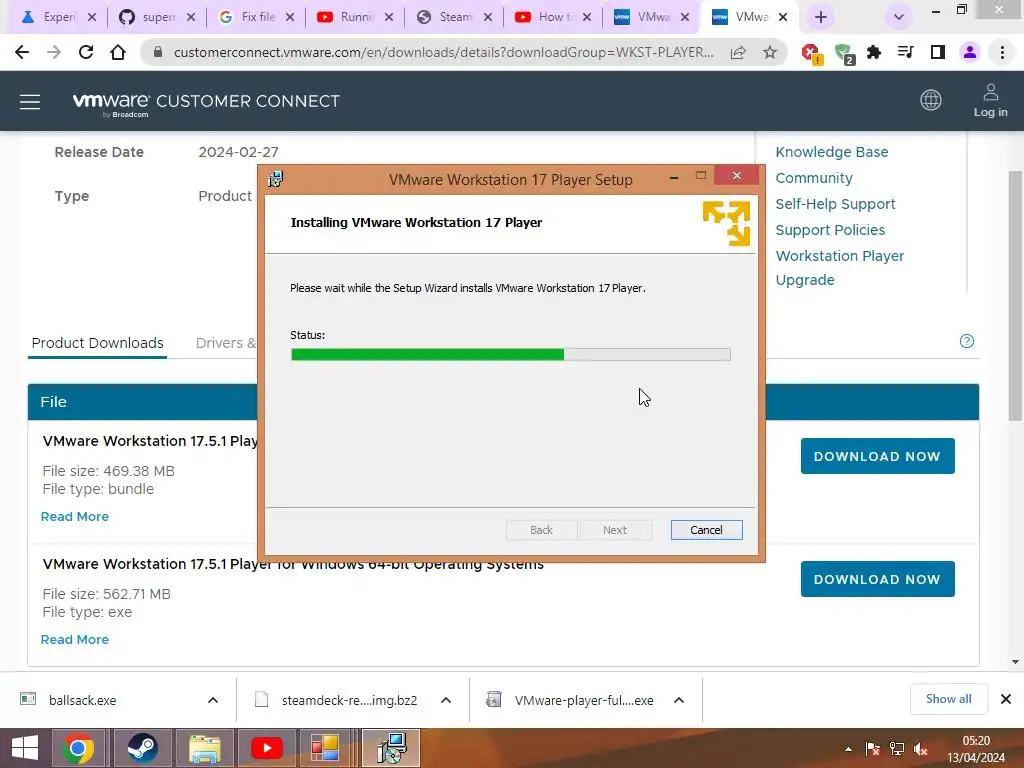Image resolution: width=1024 pixels, height=768 pixels.
Task: Close the downloads bar
Action: pyautogui.click(x=1006, y=699)
